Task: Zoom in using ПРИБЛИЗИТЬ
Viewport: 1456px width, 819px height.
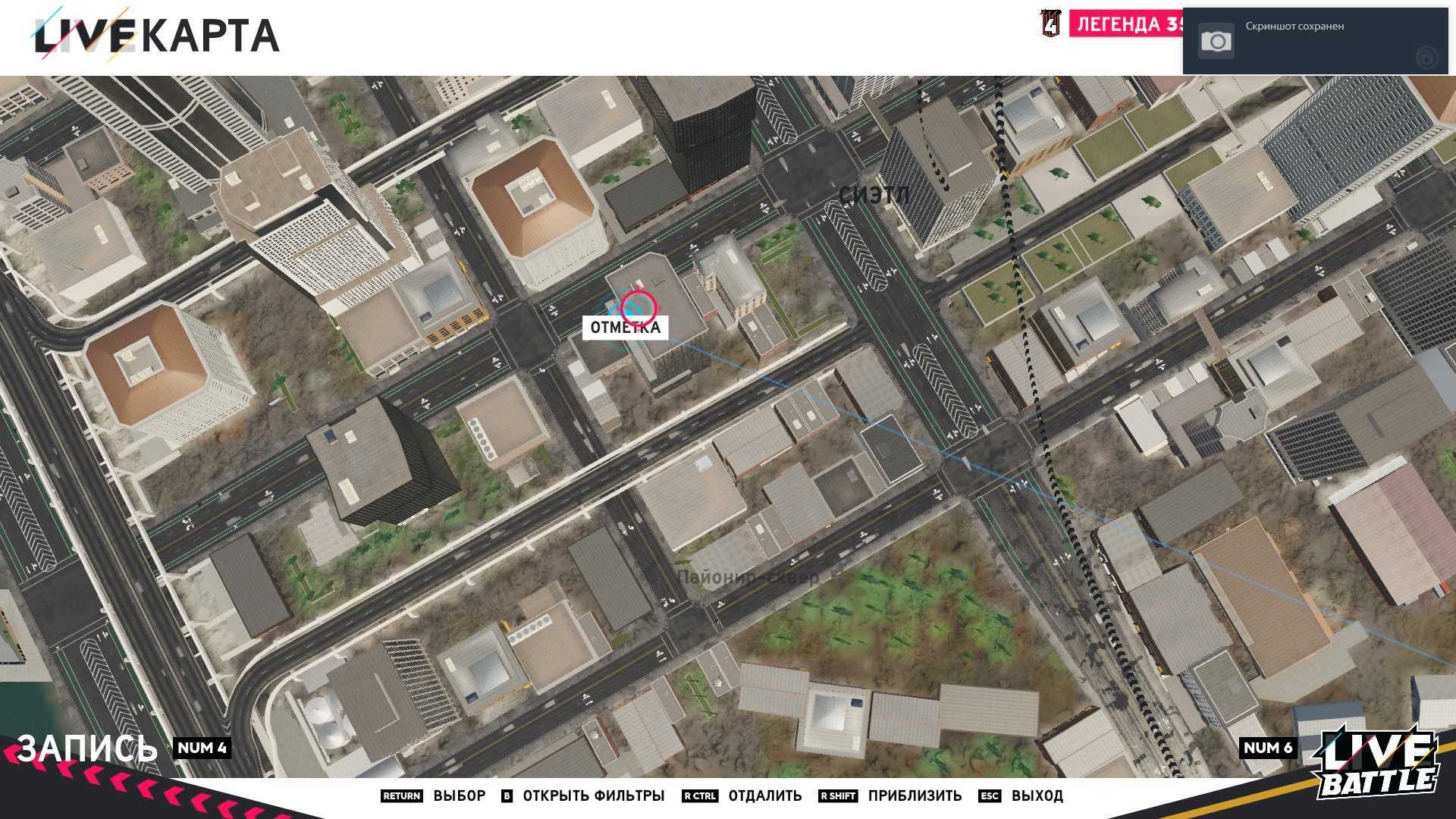Action: point(915,795)
